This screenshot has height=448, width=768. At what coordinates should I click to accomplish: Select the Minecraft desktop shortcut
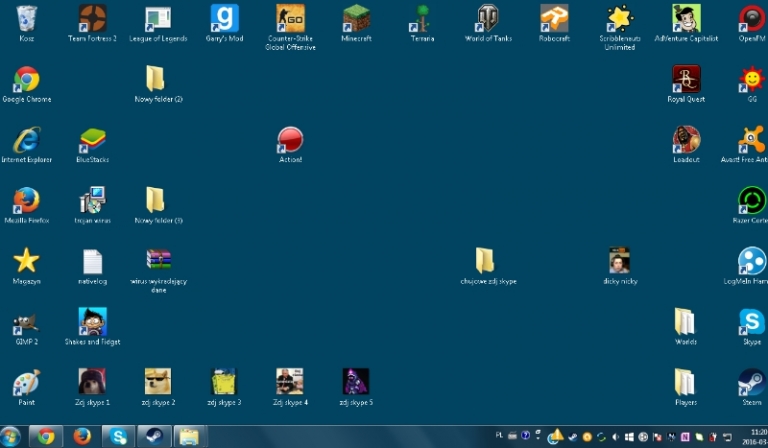point(356,19)
